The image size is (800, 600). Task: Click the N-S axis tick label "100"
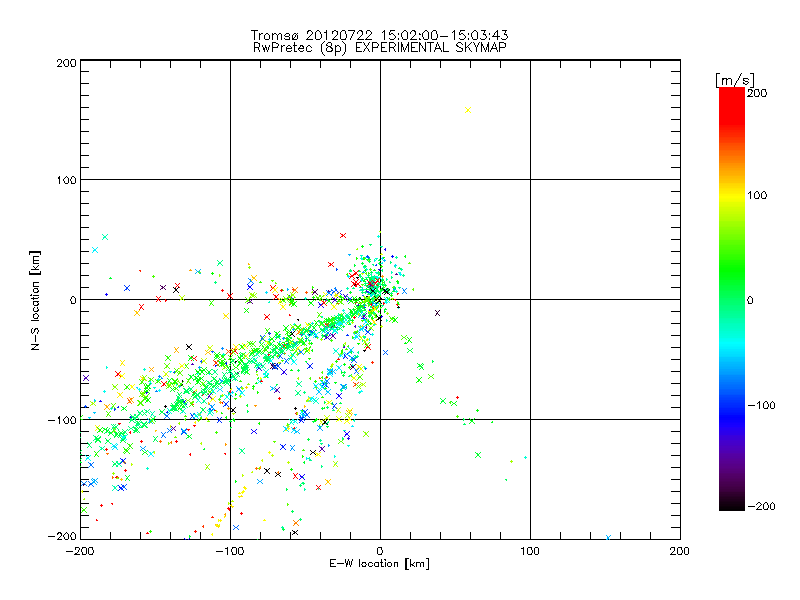pos(66,180)
